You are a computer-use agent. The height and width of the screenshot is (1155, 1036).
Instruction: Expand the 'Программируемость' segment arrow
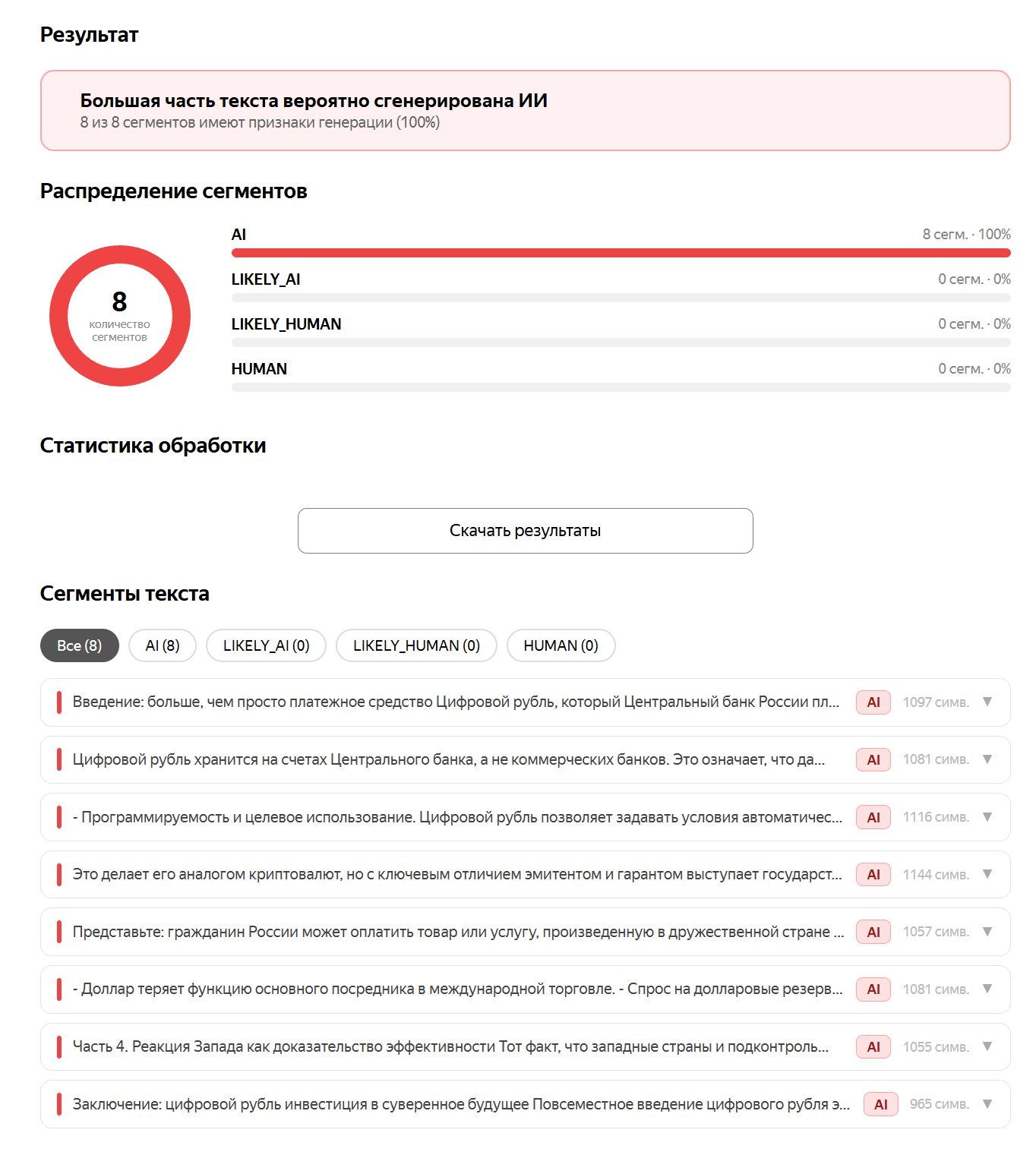pos(987,817)
